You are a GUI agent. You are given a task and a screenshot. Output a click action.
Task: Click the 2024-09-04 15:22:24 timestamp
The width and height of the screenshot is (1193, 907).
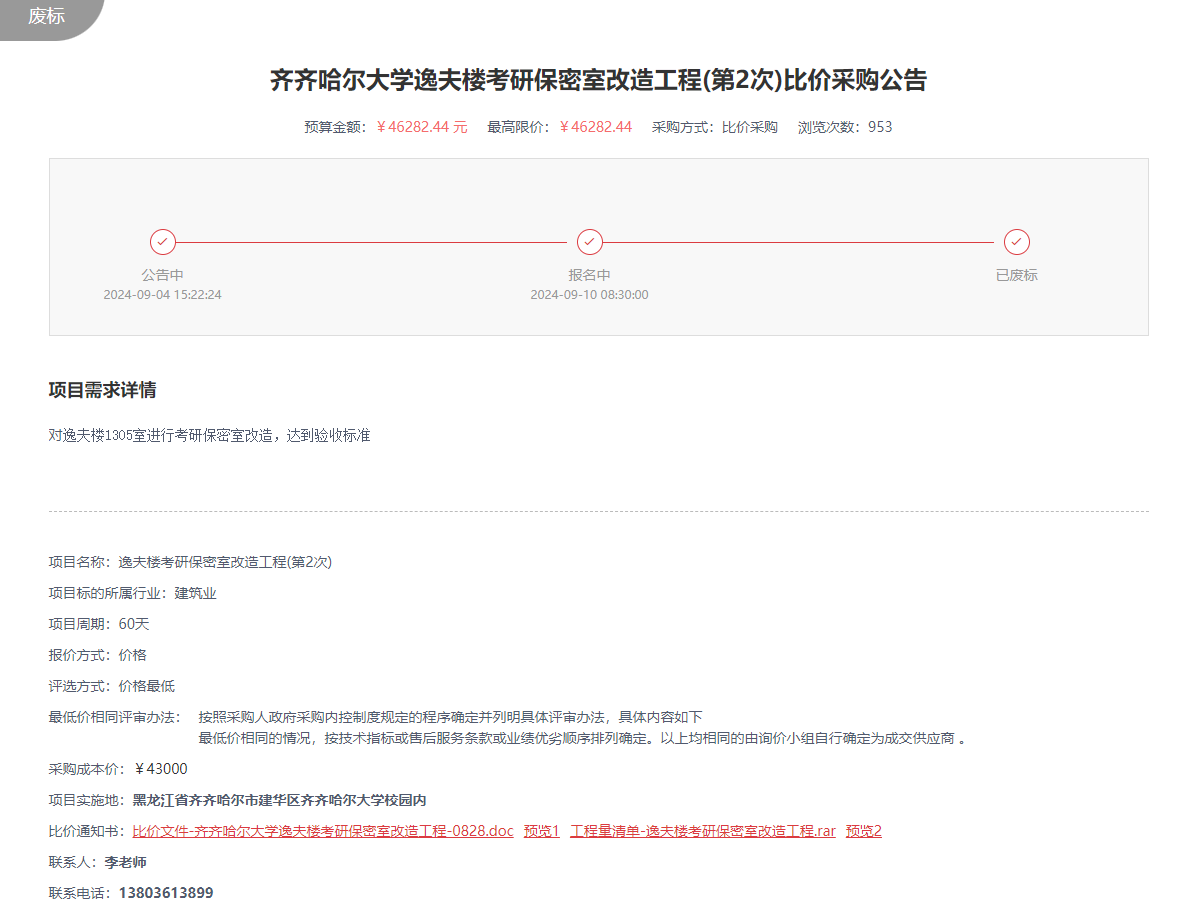[163, 295]
